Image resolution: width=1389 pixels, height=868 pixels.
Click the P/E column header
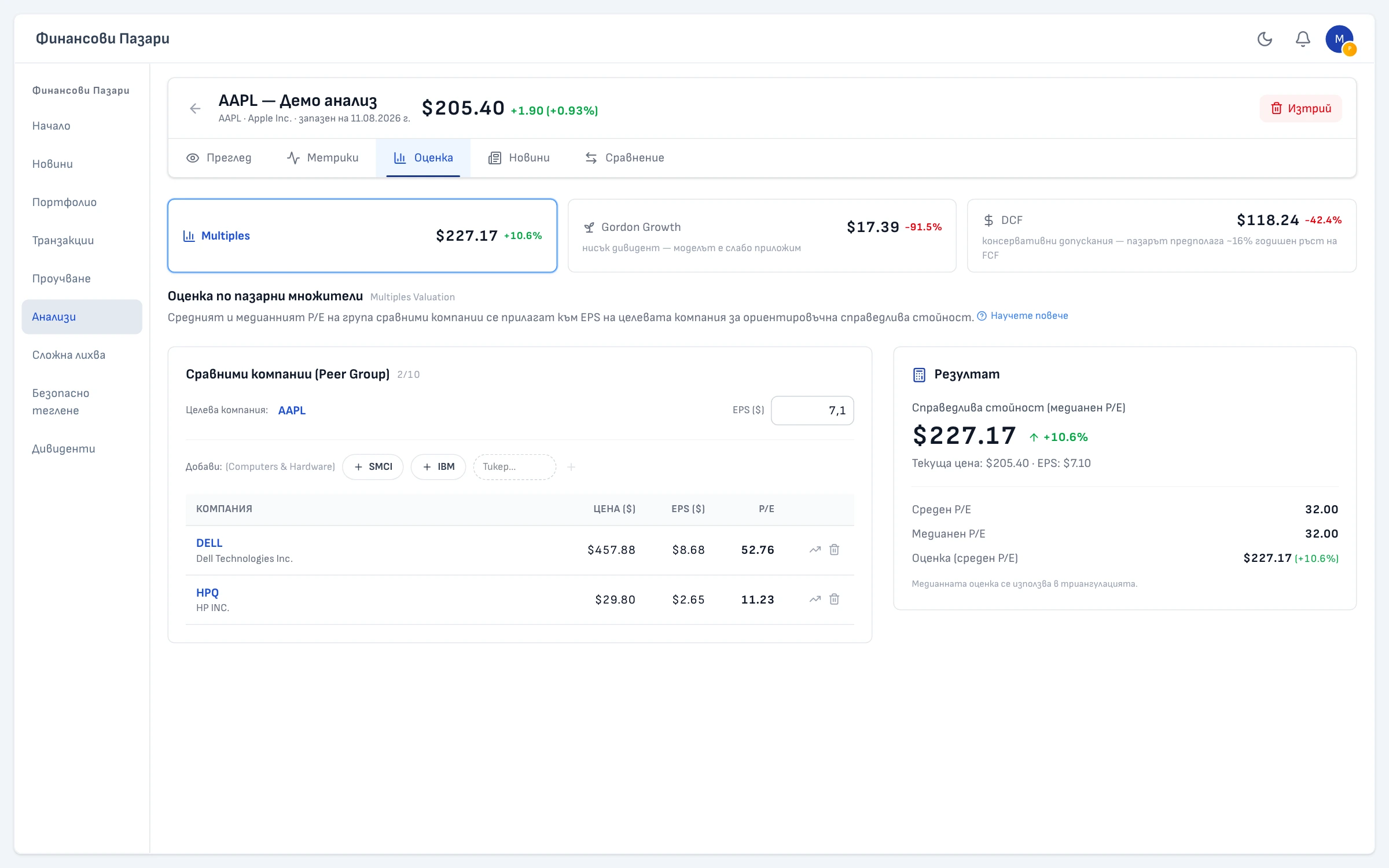pyautogui.click(x=767, y=509)
